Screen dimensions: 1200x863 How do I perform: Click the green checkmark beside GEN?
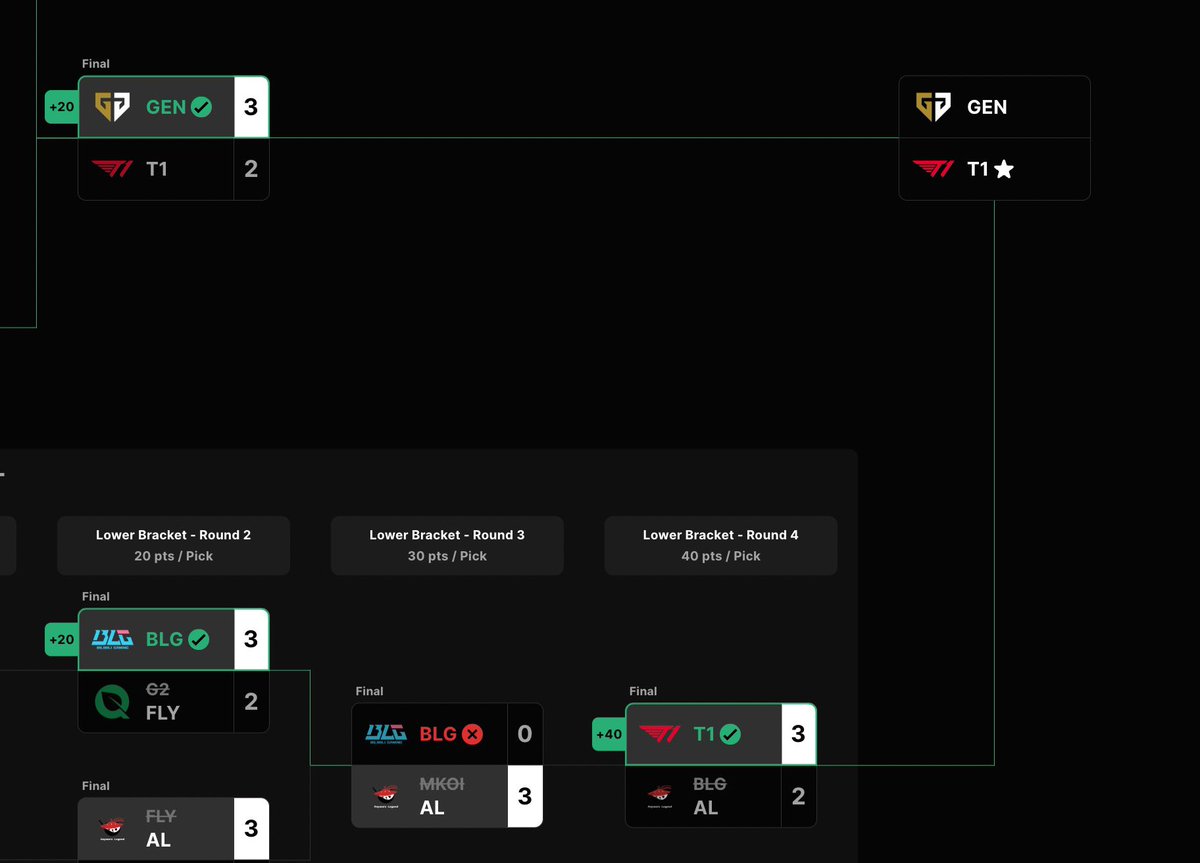click(x=201, y=107)
